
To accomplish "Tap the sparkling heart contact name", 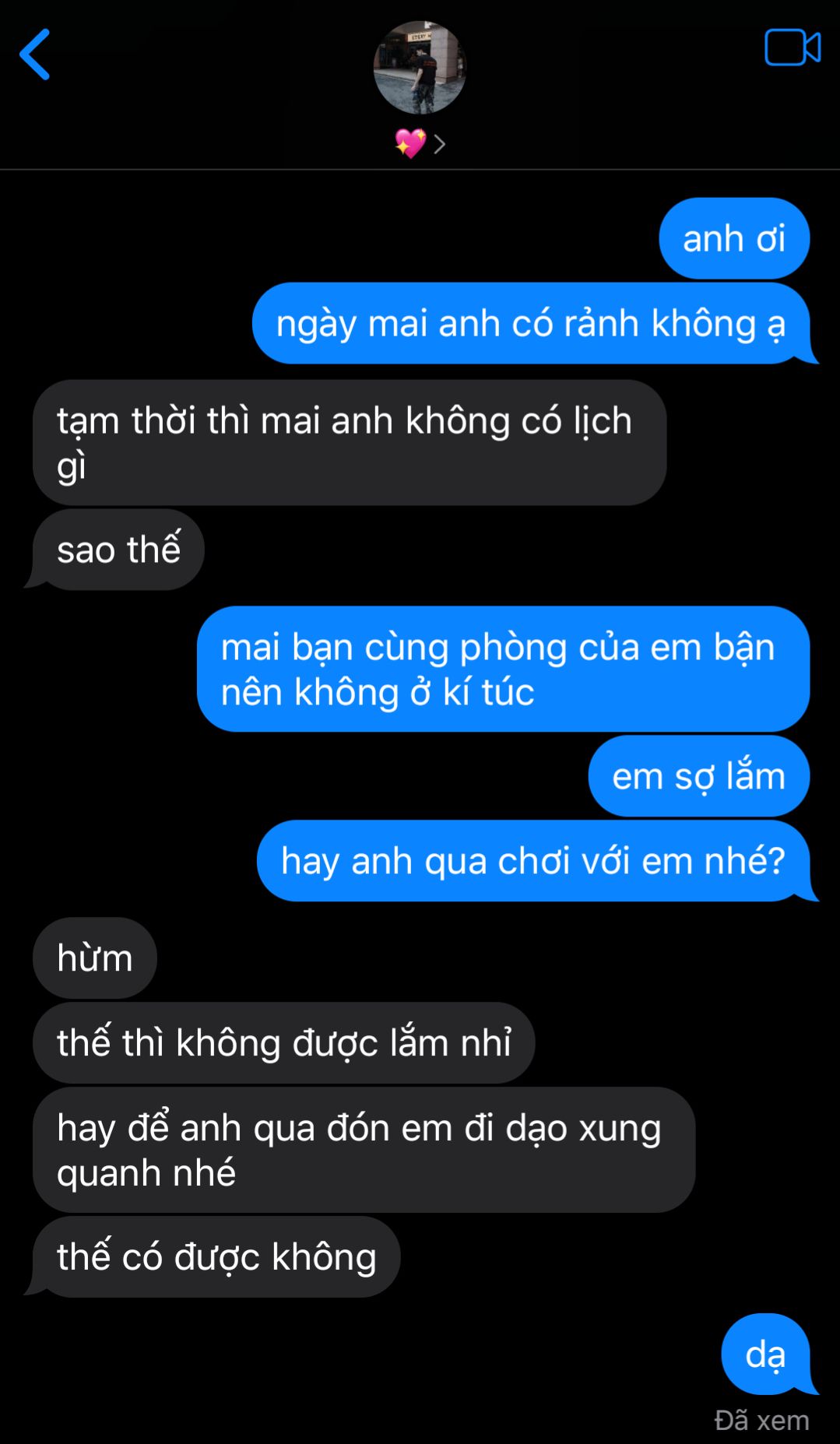I will [410, 143].
